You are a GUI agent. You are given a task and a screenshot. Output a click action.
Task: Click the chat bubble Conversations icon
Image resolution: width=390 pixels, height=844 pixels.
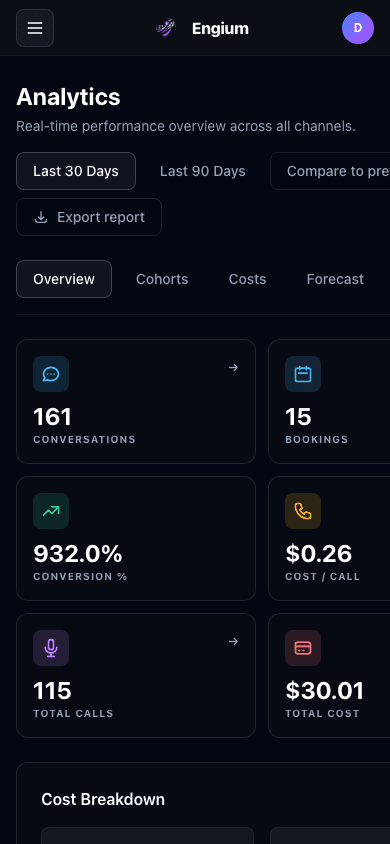(x=51, y=374)
